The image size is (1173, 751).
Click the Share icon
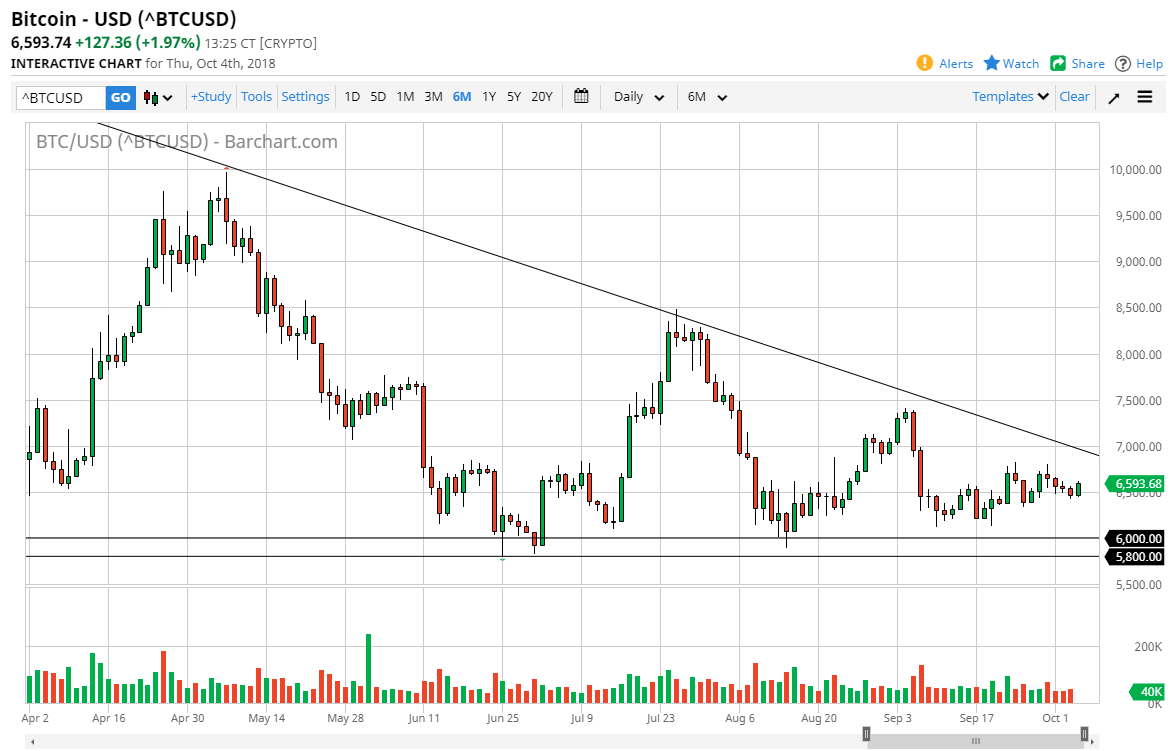click(1058, 63)
